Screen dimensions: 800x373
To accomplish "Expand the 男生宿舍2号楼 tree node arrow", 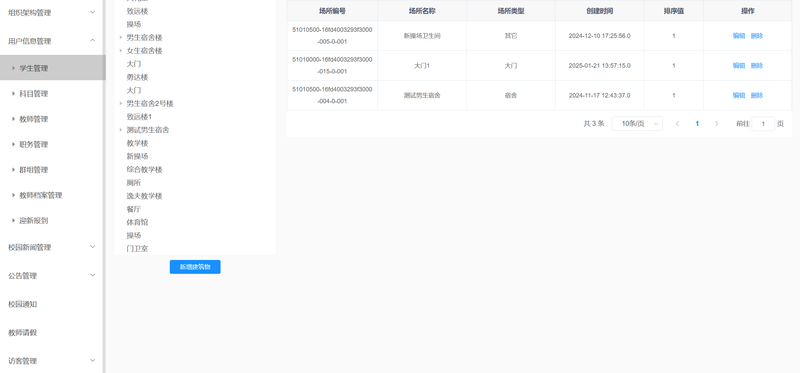I will click(120, 104).
